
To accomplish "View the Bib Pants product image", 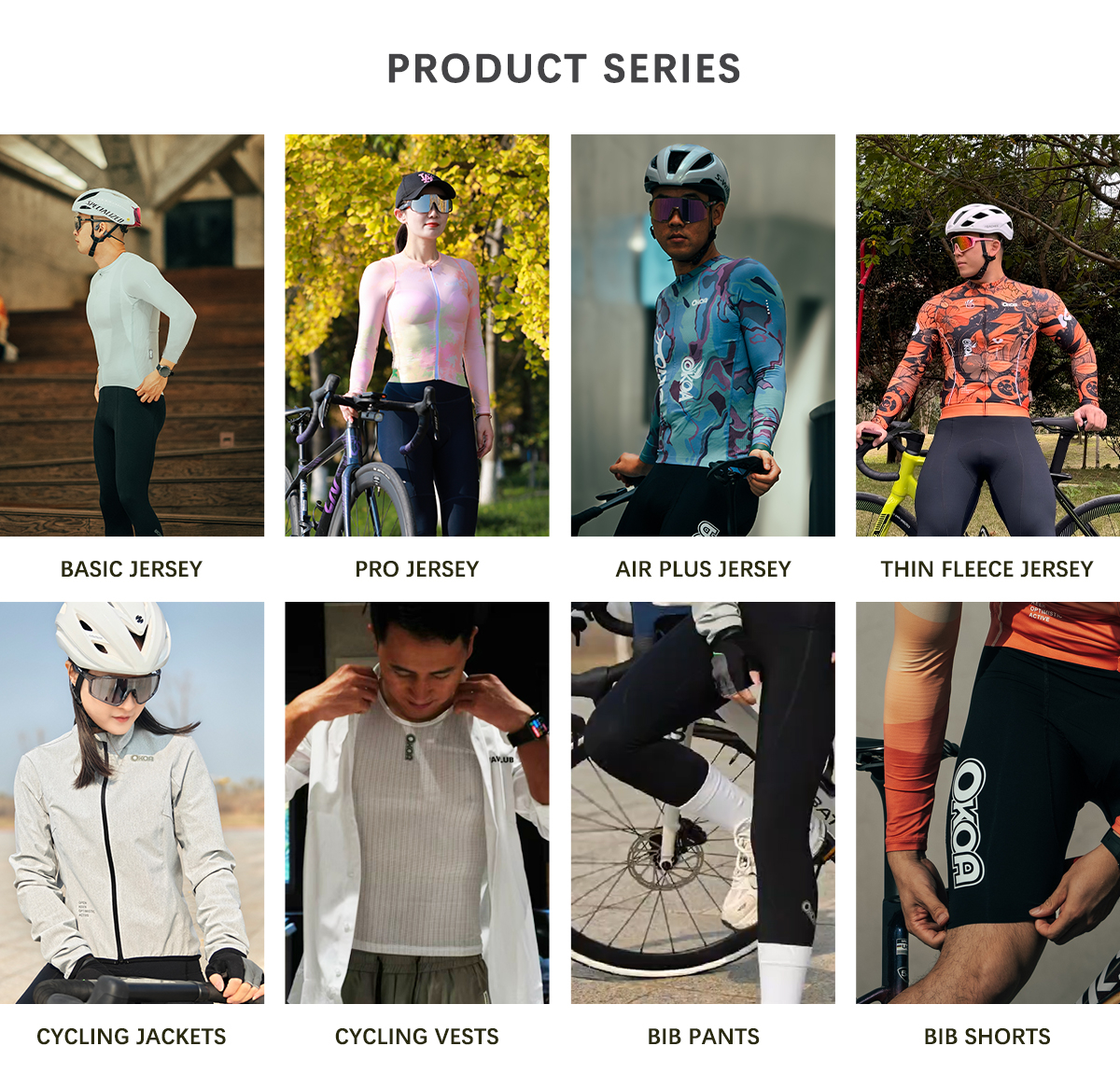I will (703, 802).
